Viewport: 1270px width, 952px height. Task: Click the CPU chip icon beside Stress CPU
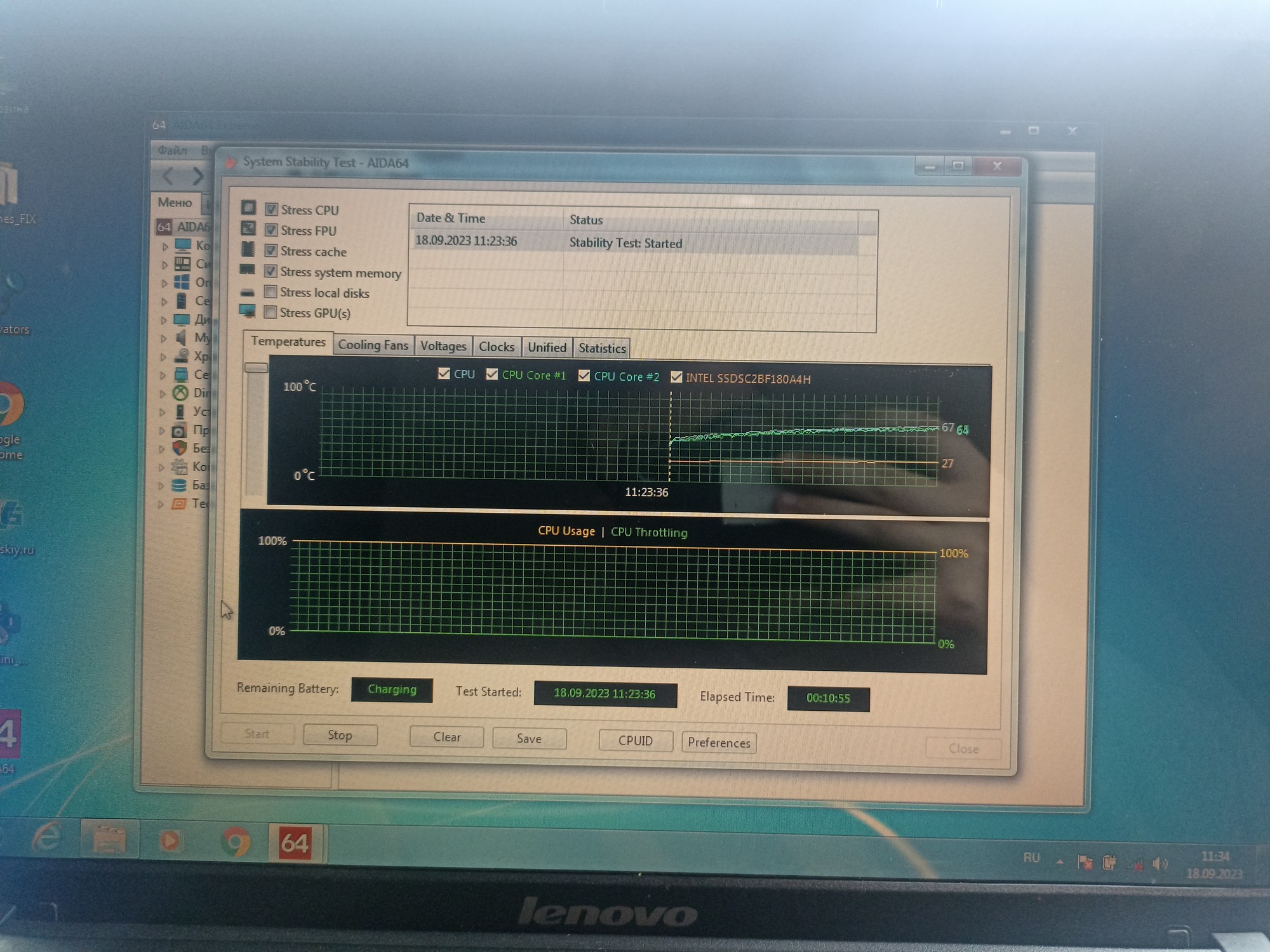248,208
